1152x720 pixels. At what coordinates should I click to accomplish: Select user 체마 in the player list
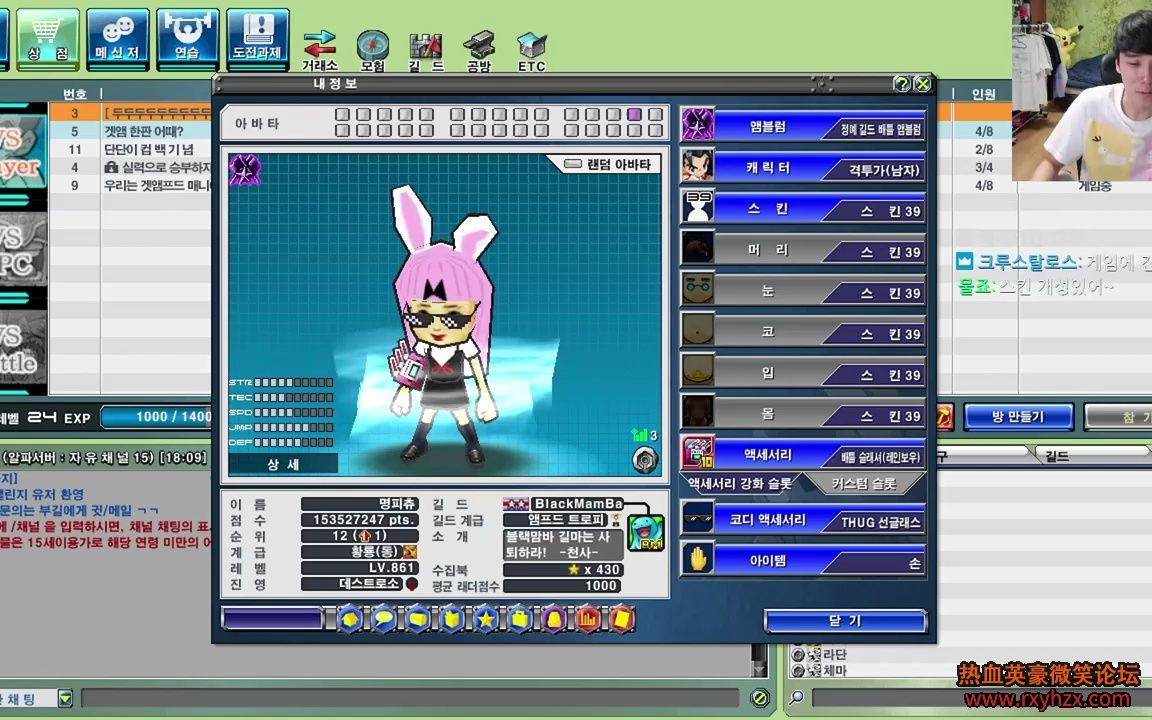pyautogui.click(x=836, y=670)
